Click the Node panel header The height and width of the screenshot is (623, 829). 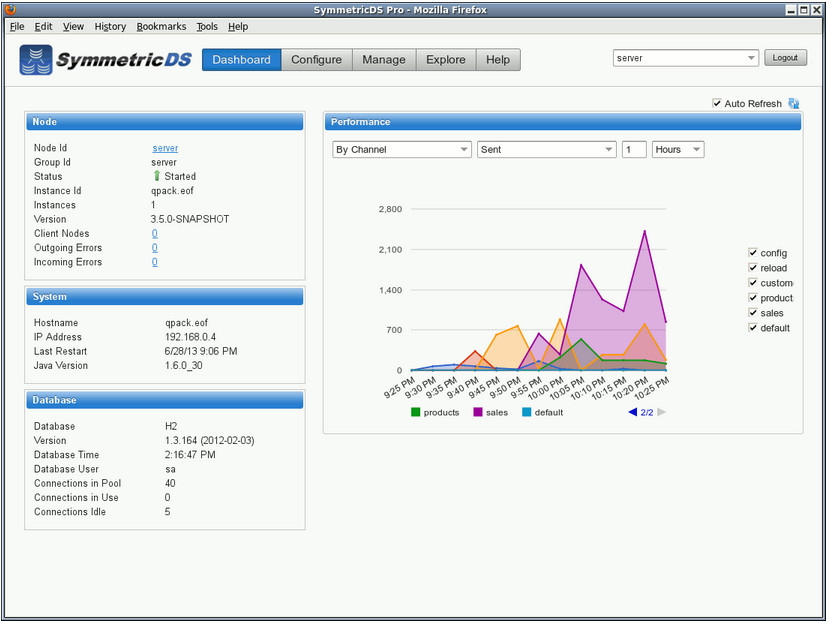click(x=165, y=122)
